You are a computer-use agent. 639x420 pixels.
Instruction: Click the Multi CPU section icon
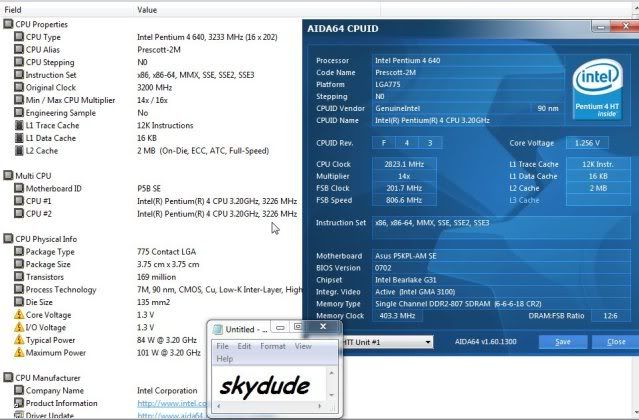pyautogui.click(x=8, y=176)
